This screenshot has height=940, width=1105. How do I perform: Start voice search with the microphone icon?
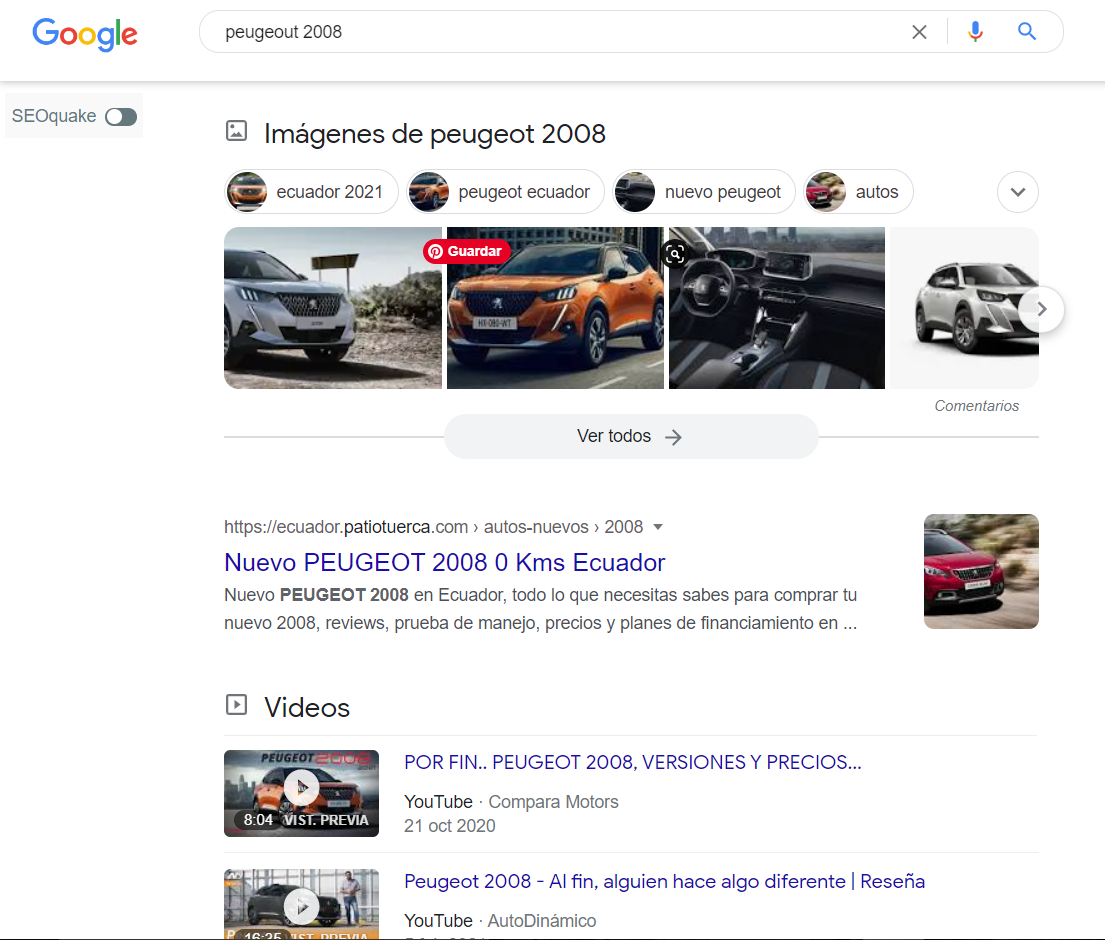(x=975, y=32)
